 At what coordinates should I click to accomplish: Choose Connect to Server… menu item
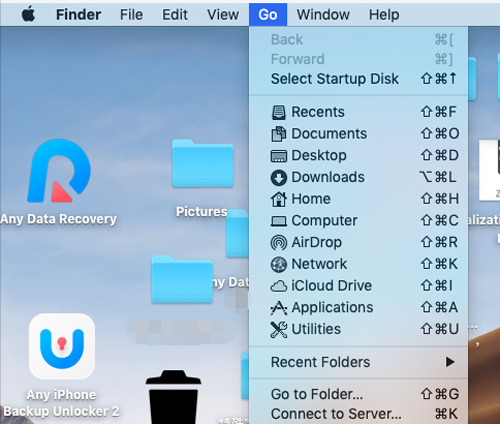click(x=358, y=414)
